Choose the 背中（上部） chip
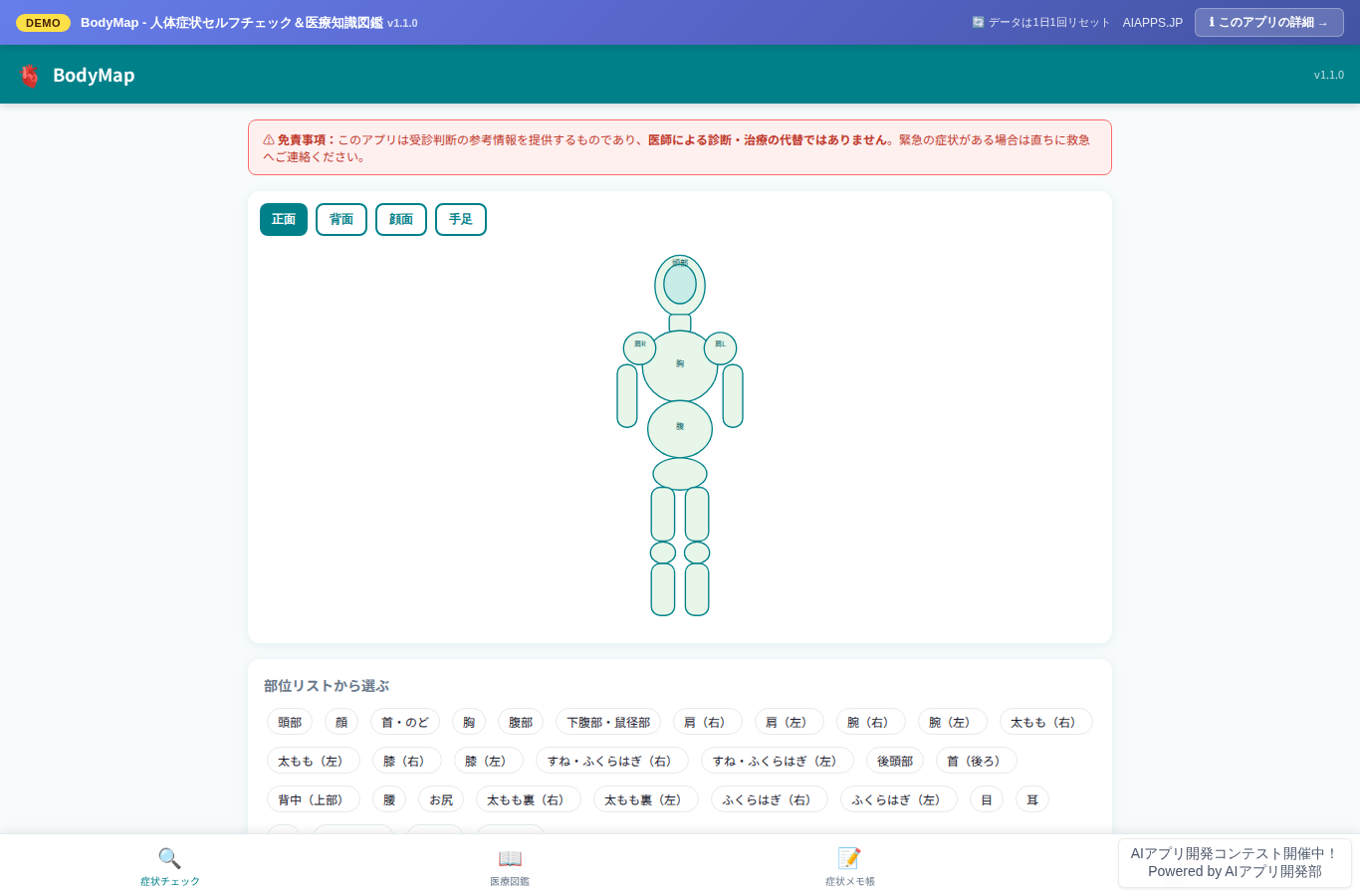This screenshot has height=896, width=1360. click(314, 799)
